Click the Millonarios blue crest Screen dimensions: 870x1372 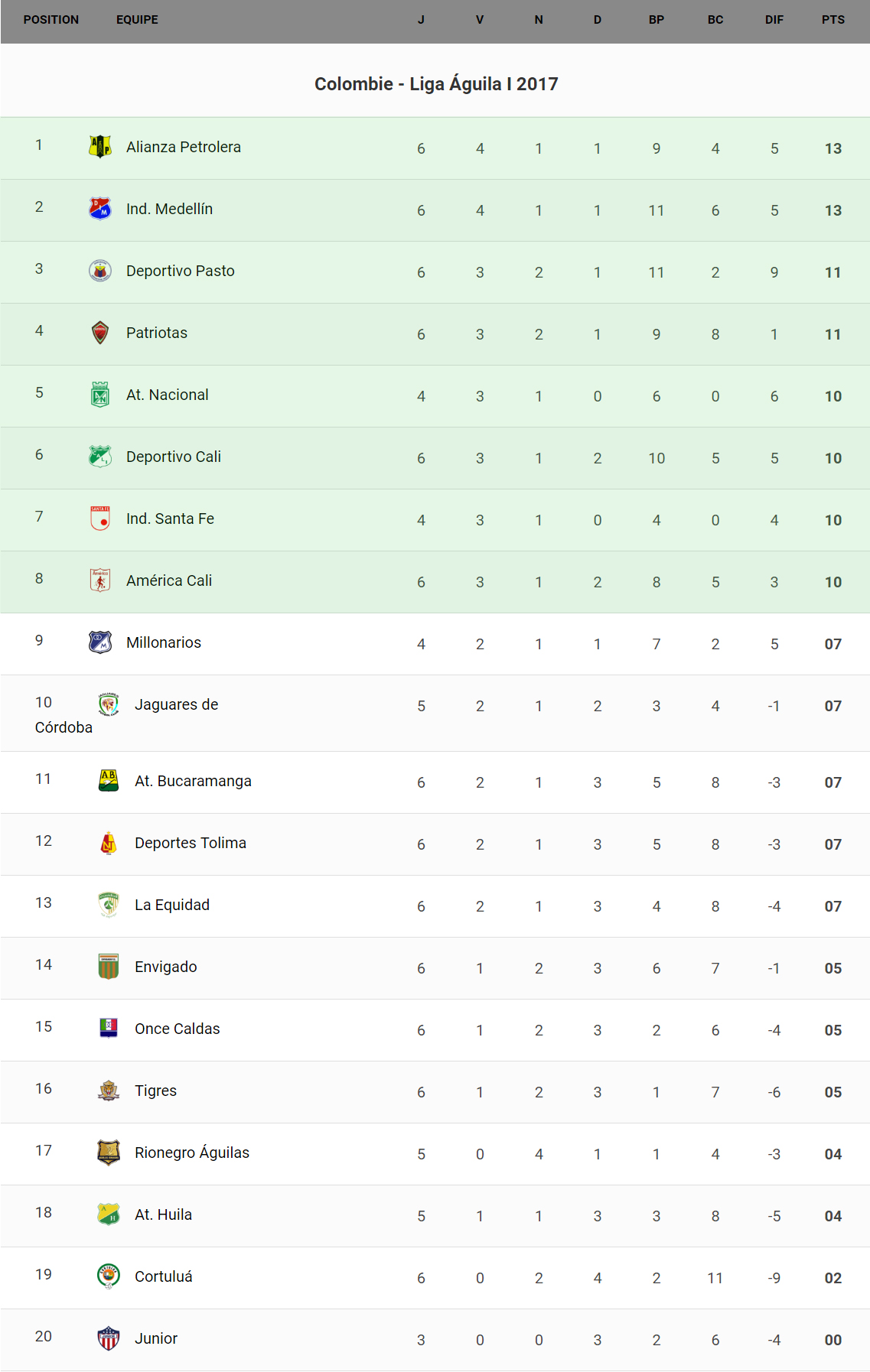click(100, 642)
